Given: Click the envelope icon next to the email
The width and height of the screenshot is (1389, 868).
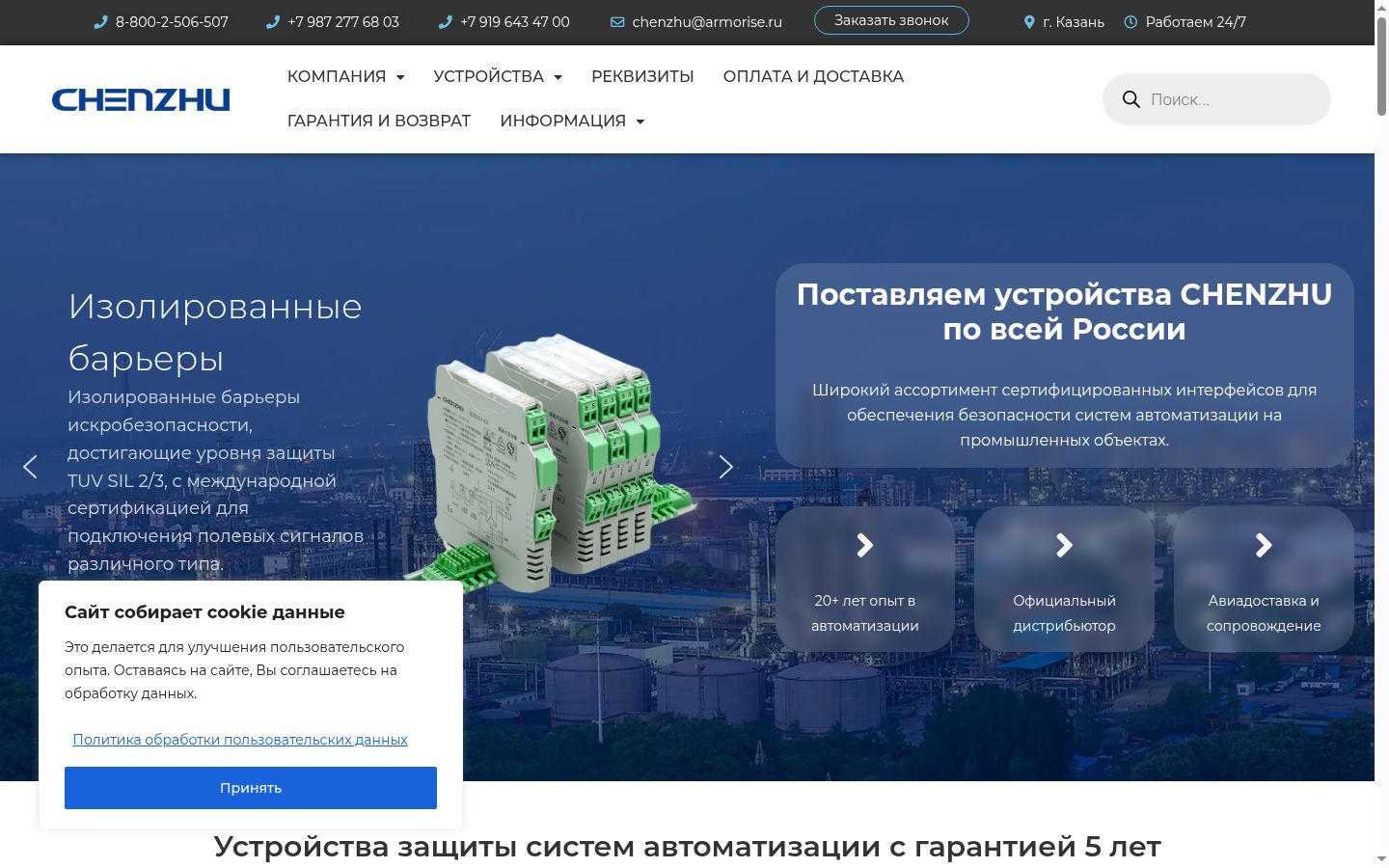Looking at the screenshot, I should 617,22.
